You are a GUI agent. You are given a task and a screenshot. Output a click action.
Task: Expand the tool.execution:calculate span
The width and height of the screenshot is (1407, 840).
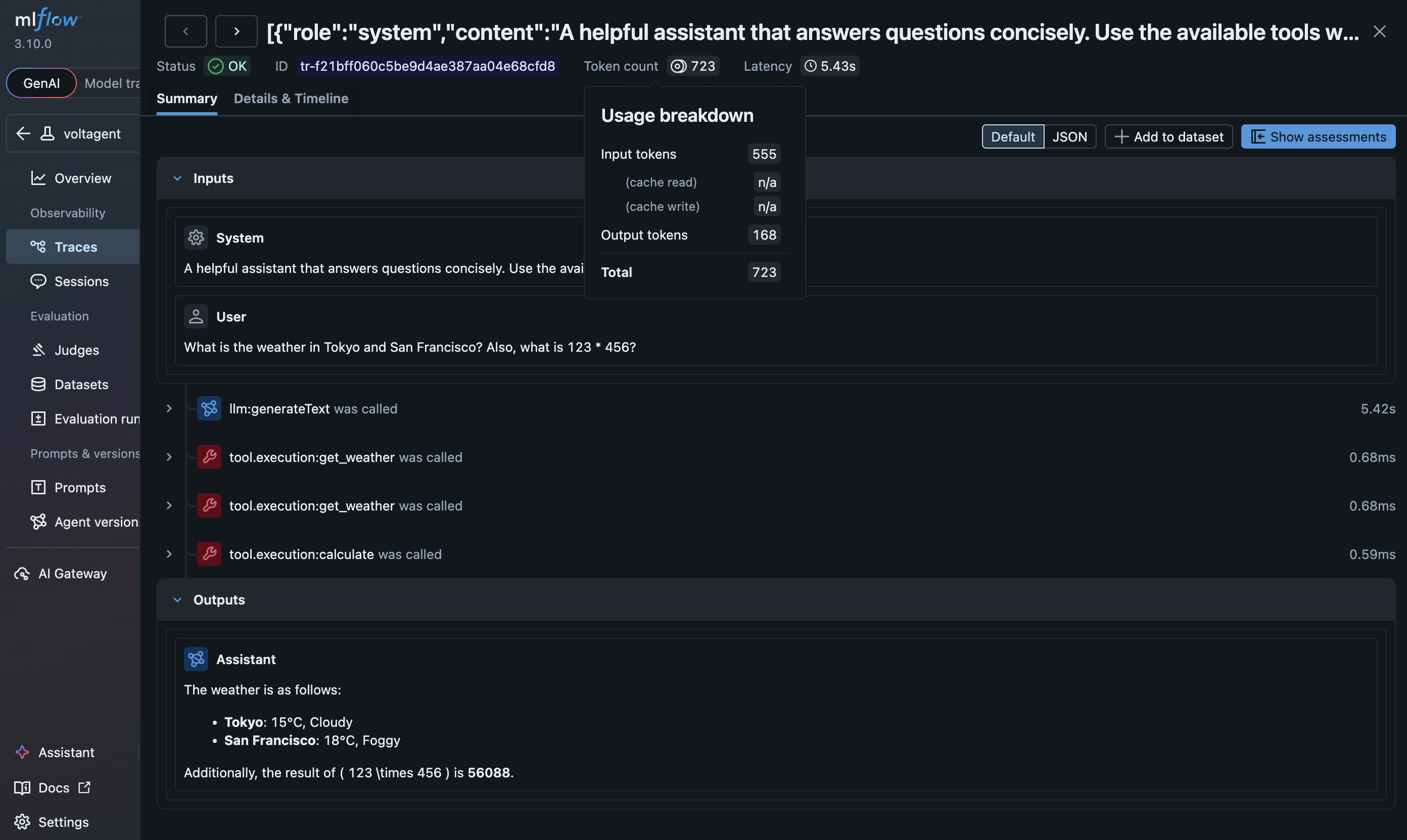[169, 554]
